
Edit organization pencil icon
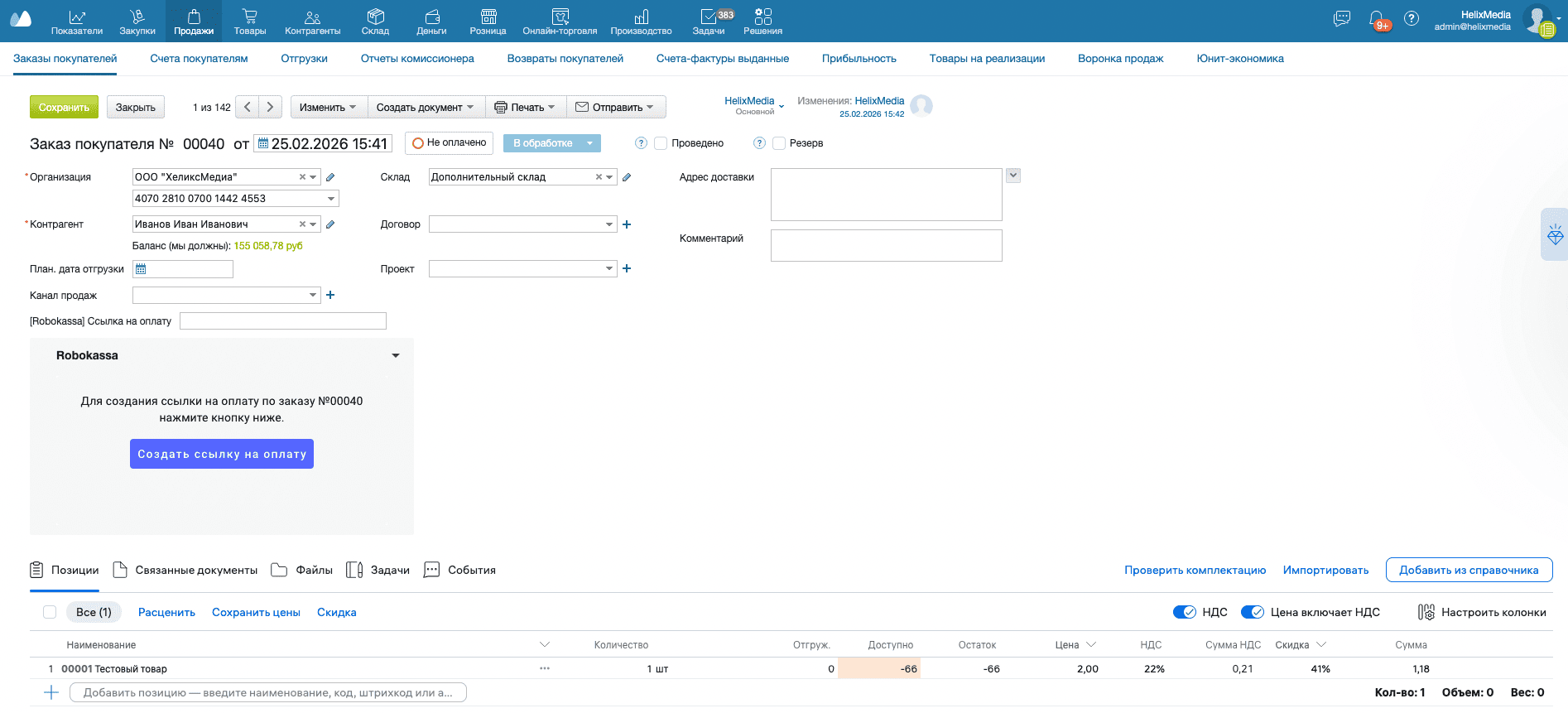(330, 177)
